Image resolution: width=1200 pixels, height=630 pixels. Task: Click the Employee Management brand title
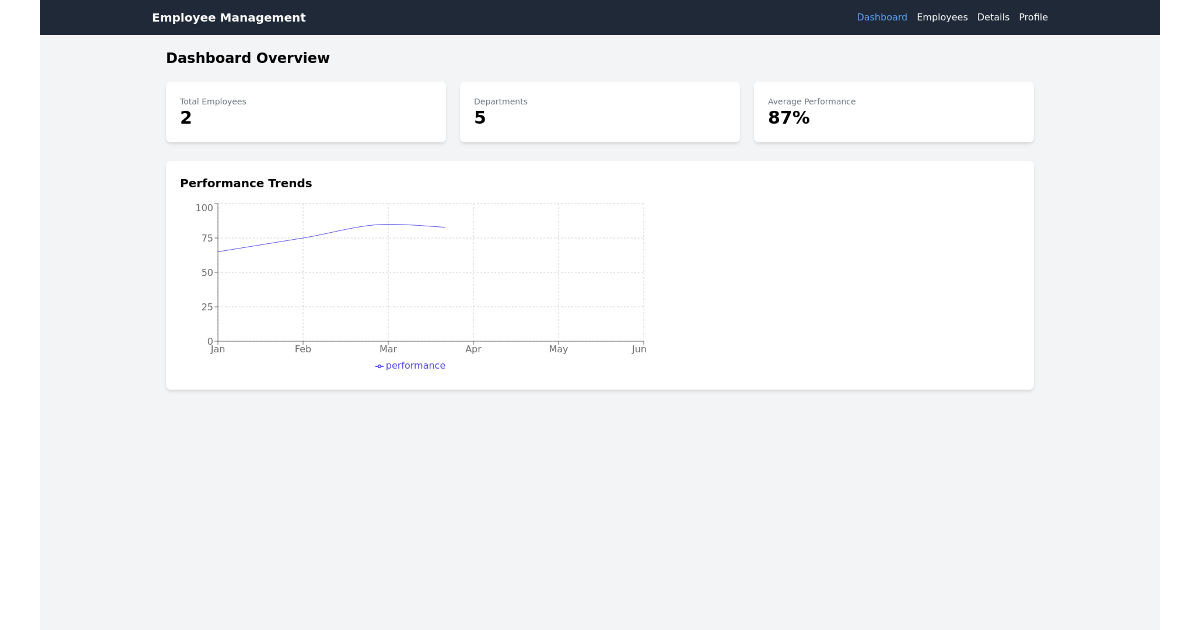(x=228, y=17)
